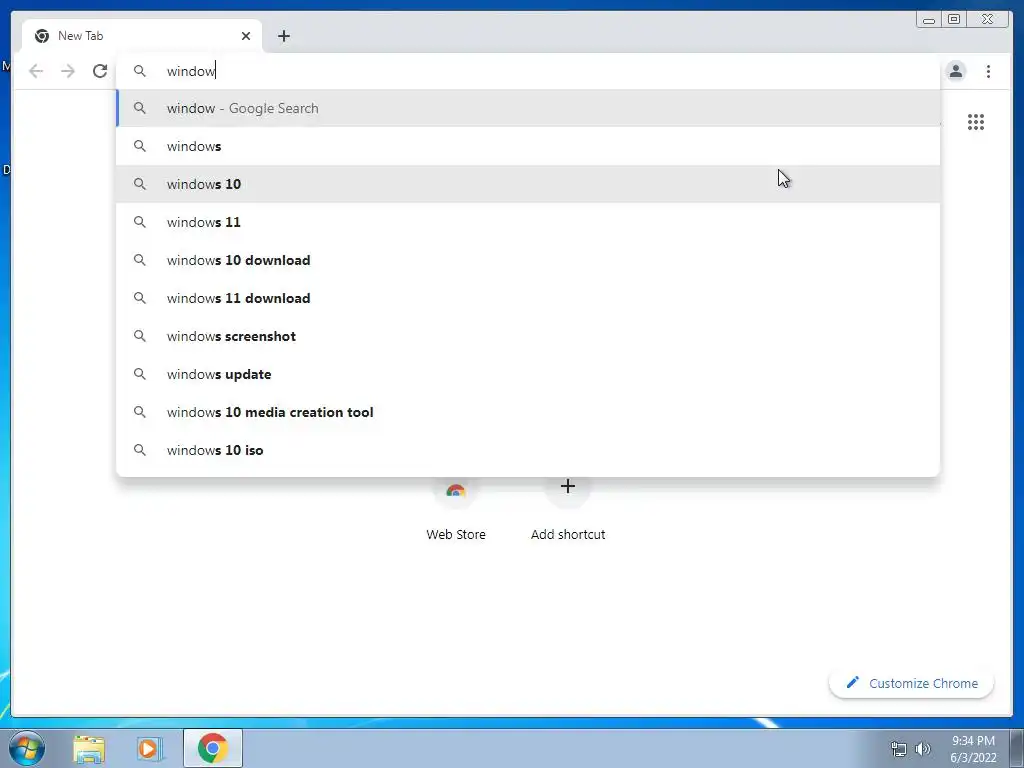Viewport: 1024px width, 768px height.
Task: Choose the "window - Google Search" suggestion
Action: (528, 108)
